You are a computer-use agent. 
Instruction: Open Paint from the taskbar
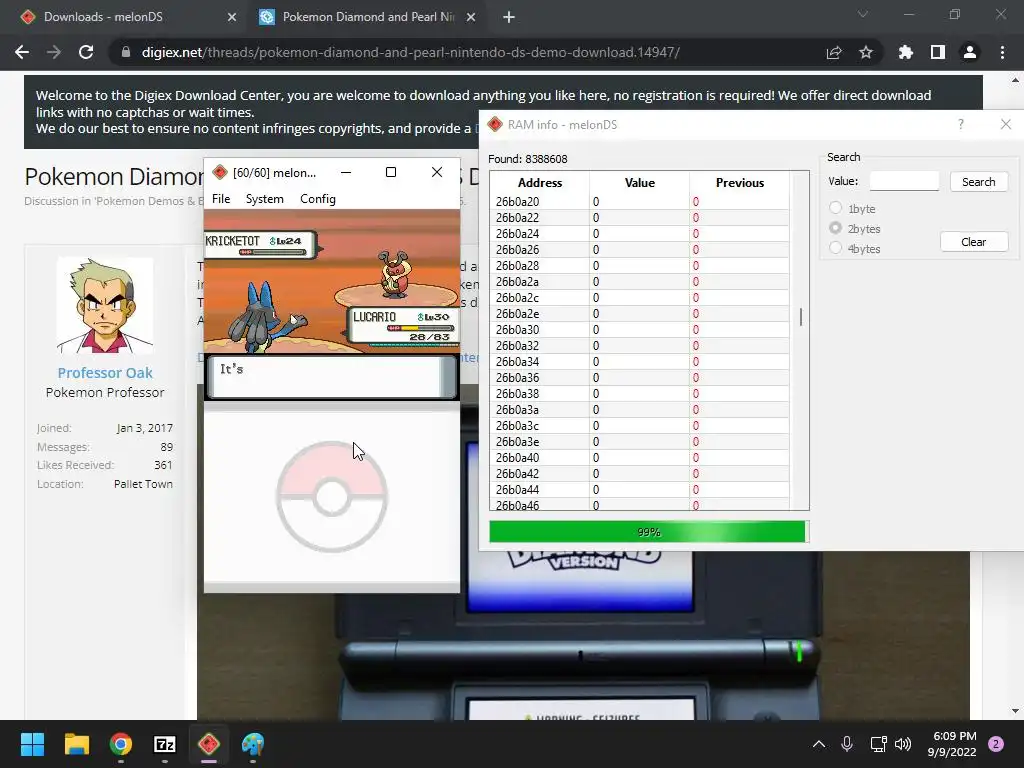pyautogui.click(x=253, y=744)
